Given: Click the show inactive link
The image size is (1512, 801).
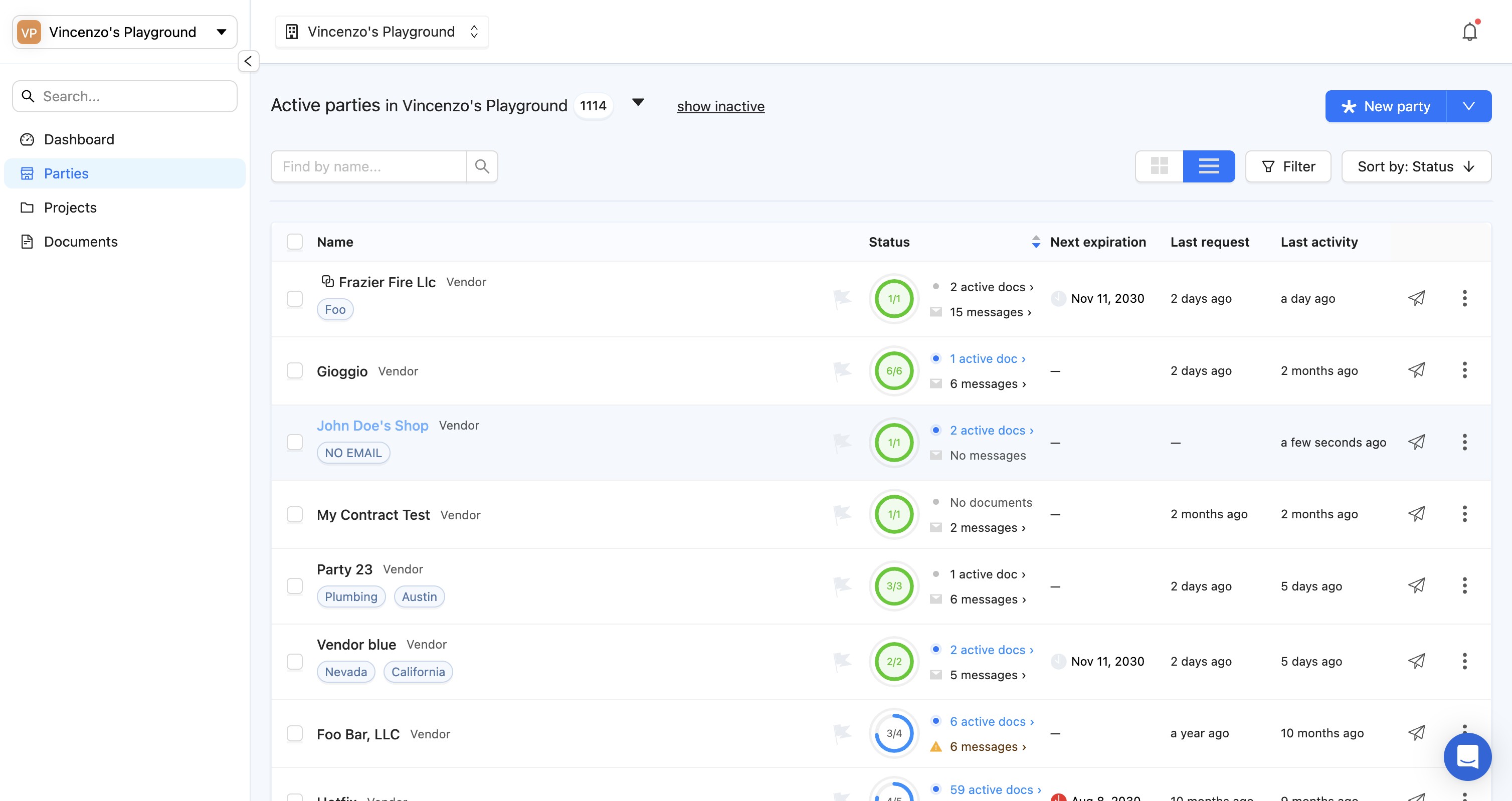Looking at the screenshot, I should click(720, 106).
